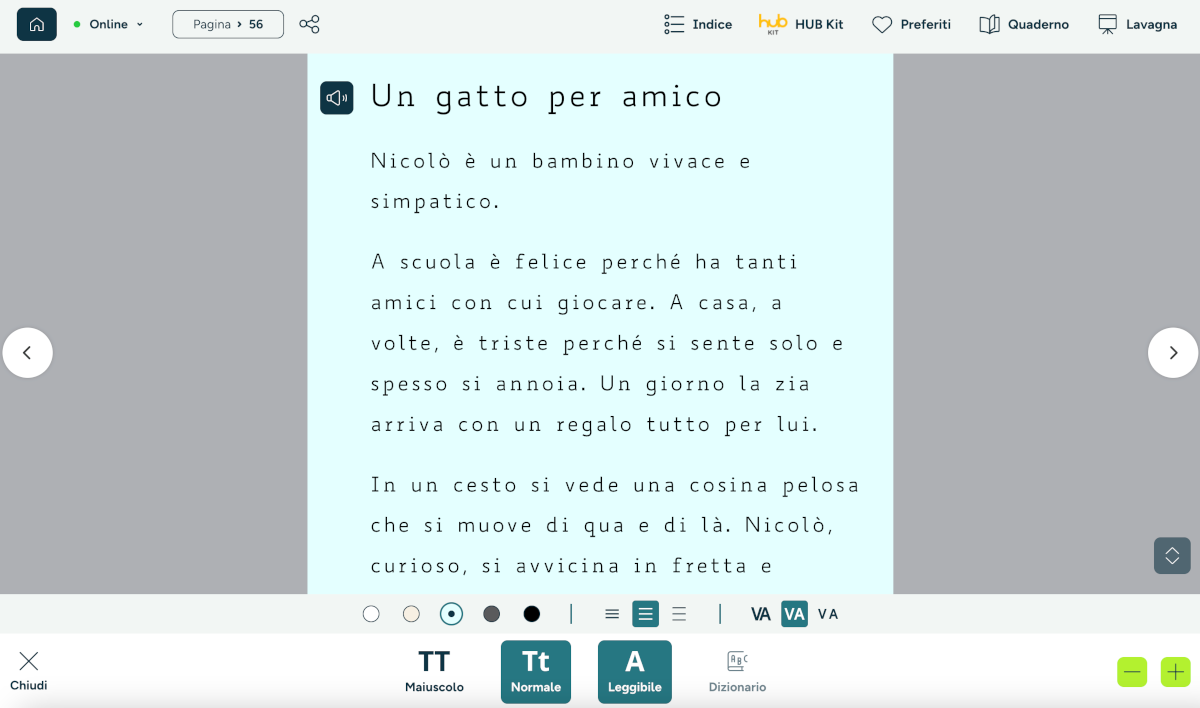Screen dimensions: 1200x708
Task: Close the reading panel with Chiudi
Action: pyautogui.click(x=29, y=671)
